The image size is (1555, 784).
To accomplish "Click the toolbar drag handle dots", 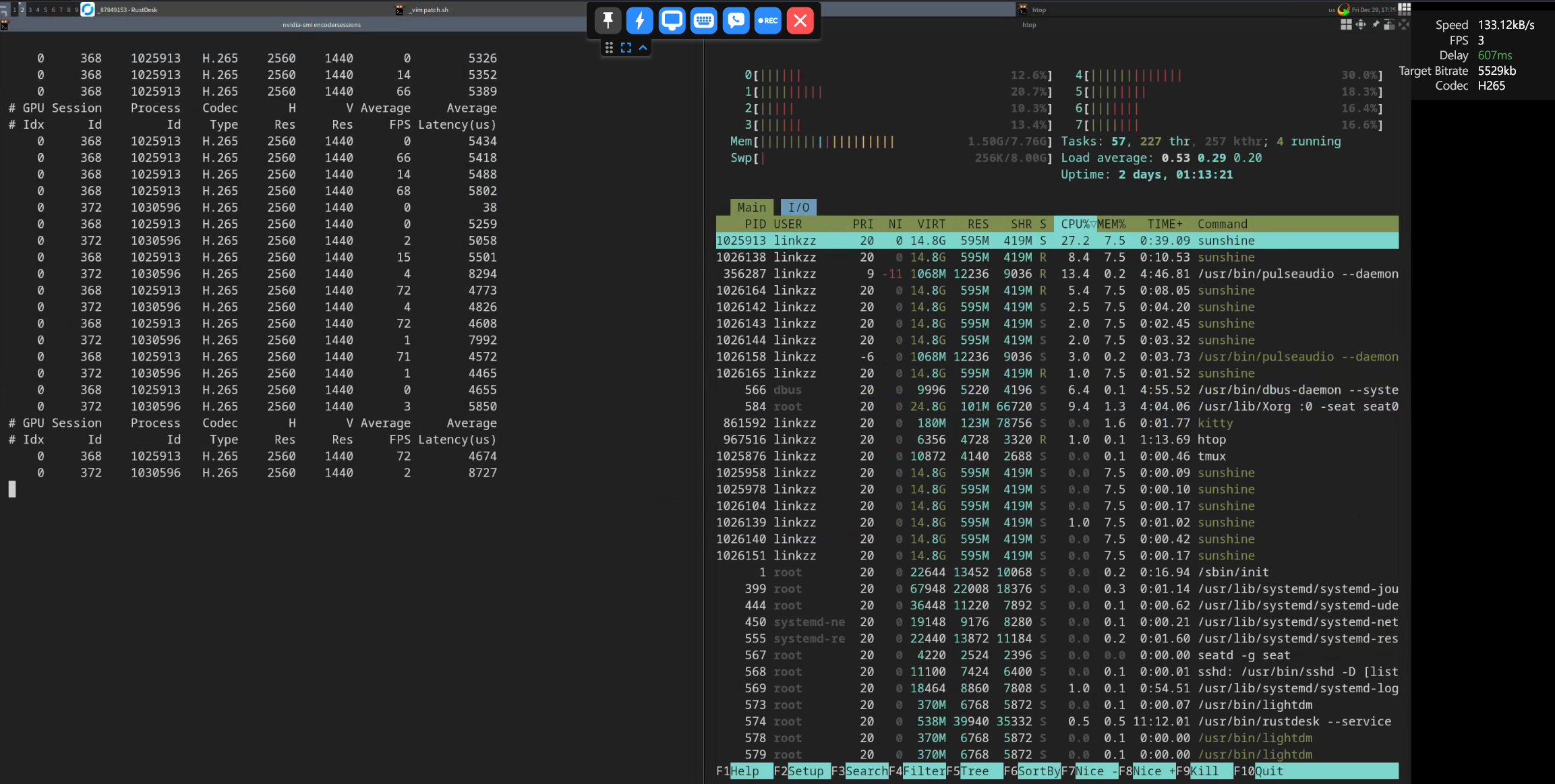I will point(609,47).
